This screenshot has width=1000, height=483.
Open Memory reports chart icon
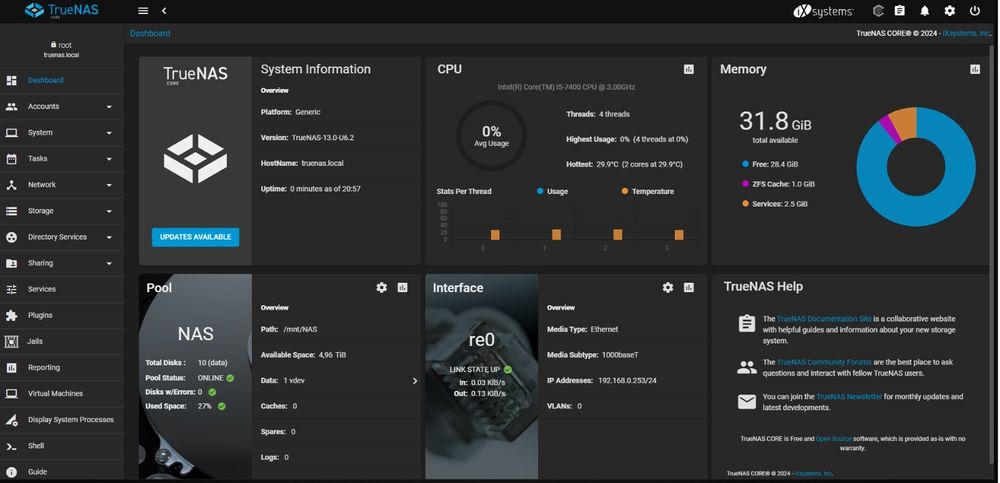tap(975, 69)
